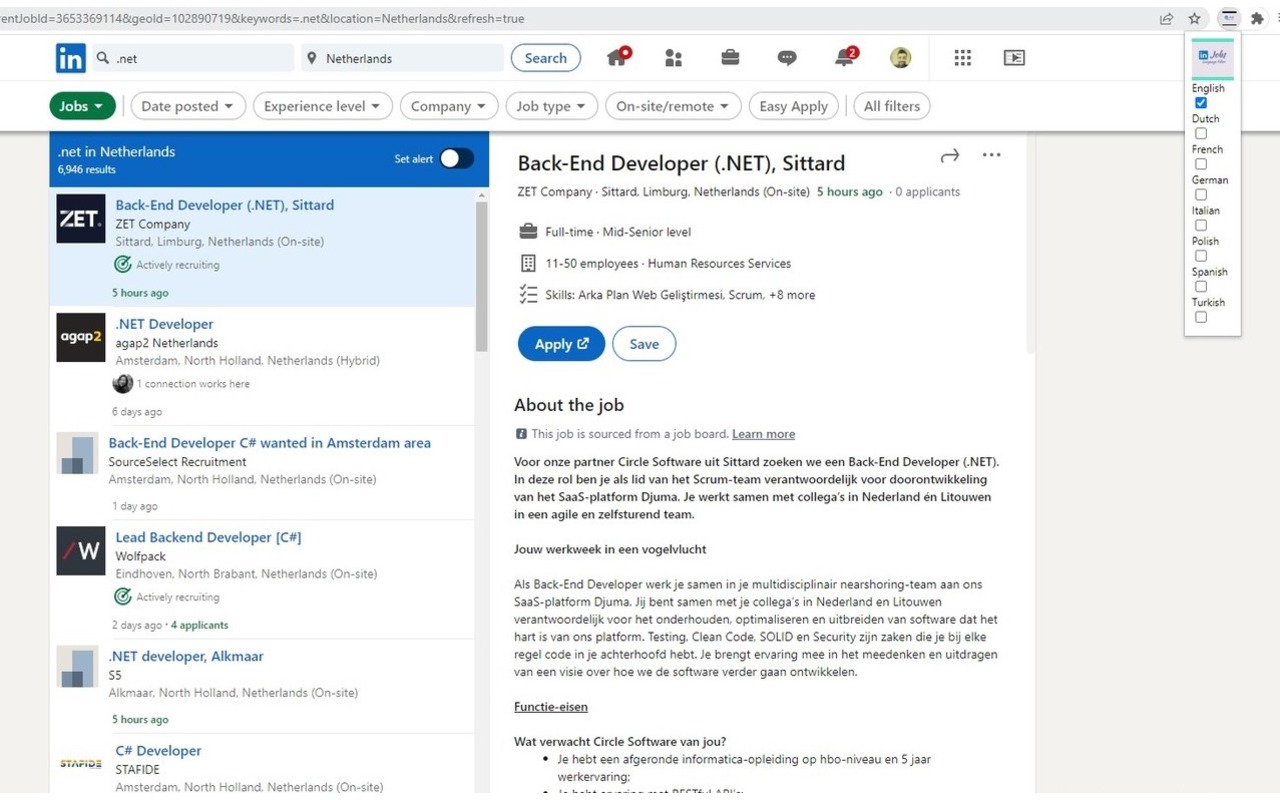Check the Turkish language checkbox
Viewport: 1280px width, 800px height.
coord(1201,317)
